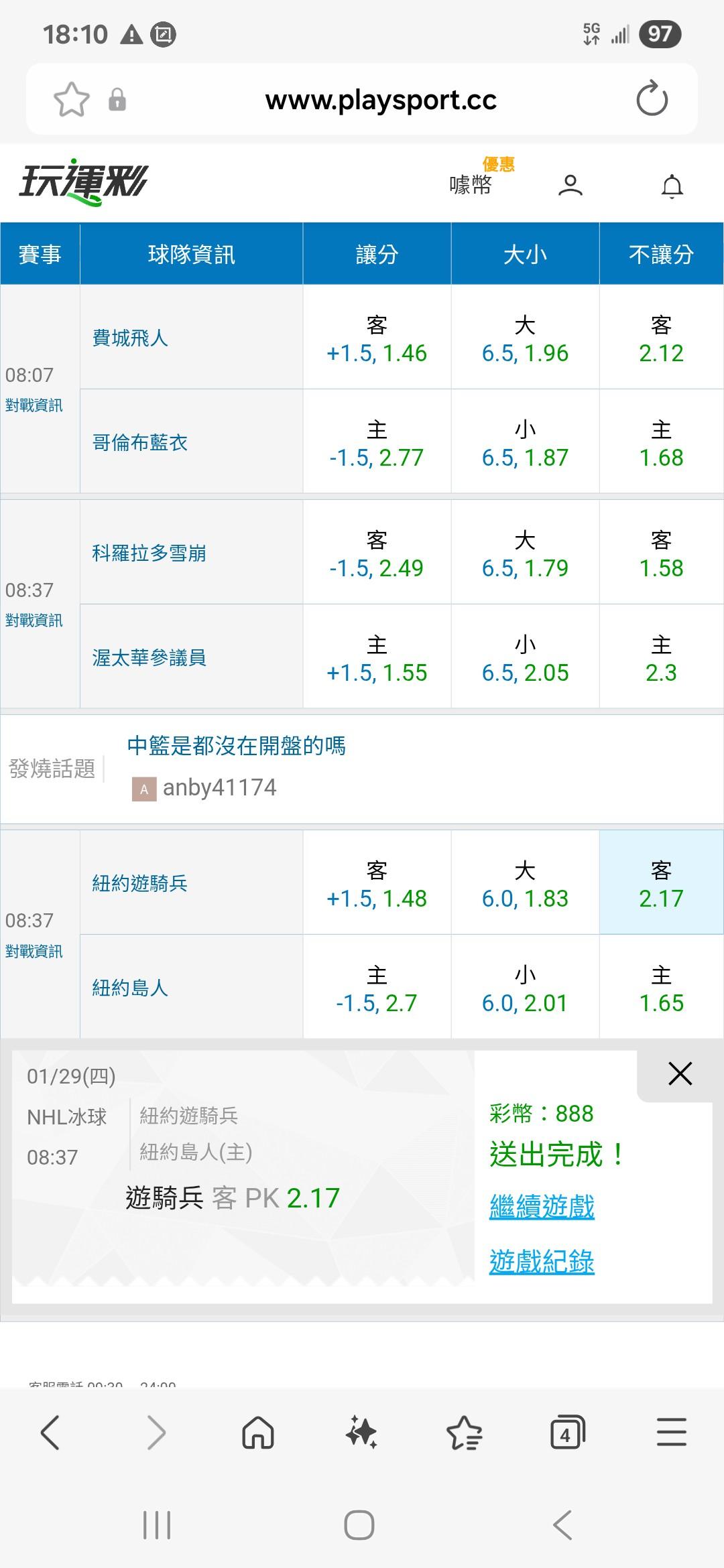The width and height of the screenshot is (724, 1568).
Task: Choose under 6.5, 2.05 for Senators game
Action: 525,658
